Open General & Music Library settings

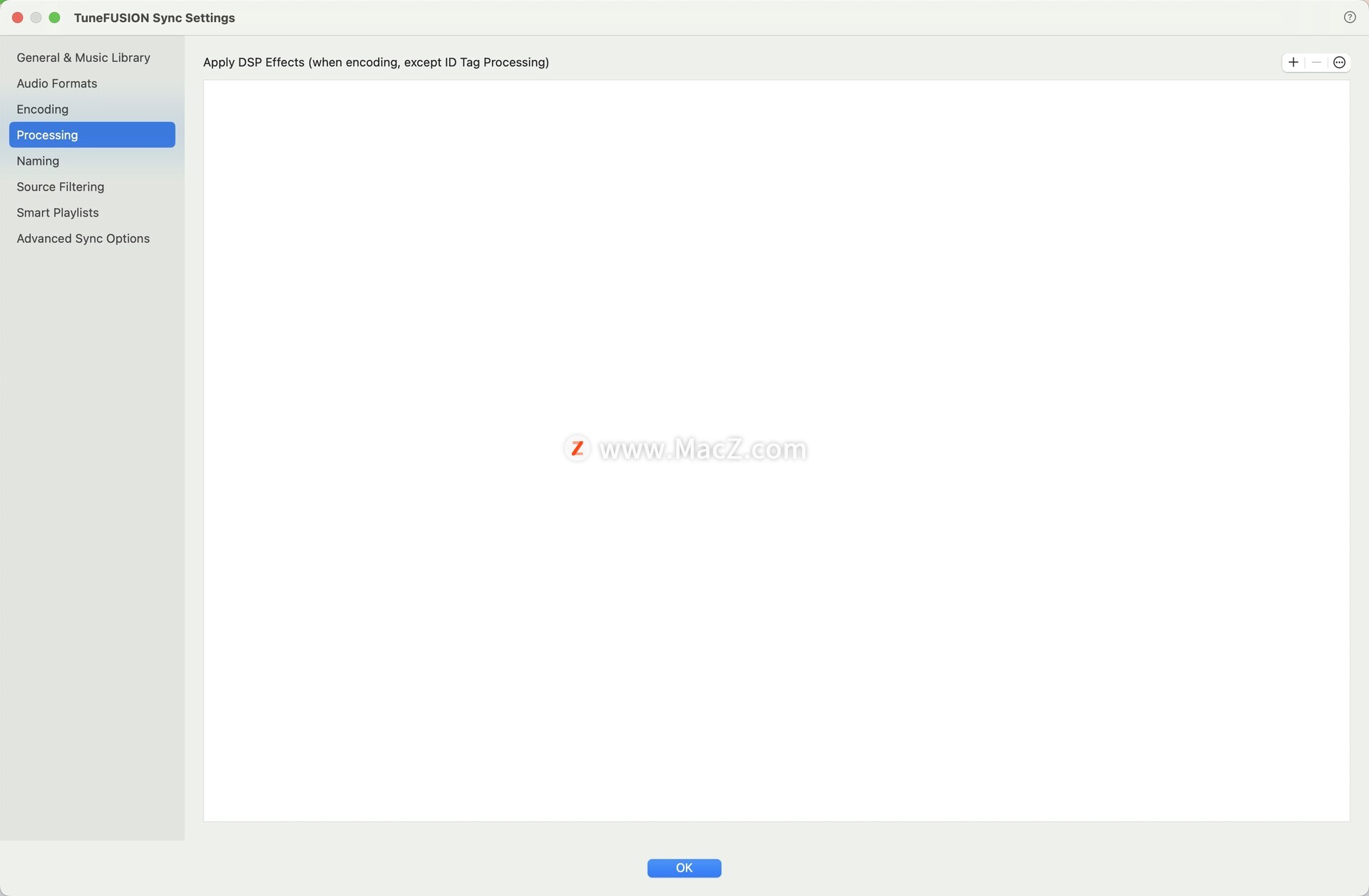(92, 57)
